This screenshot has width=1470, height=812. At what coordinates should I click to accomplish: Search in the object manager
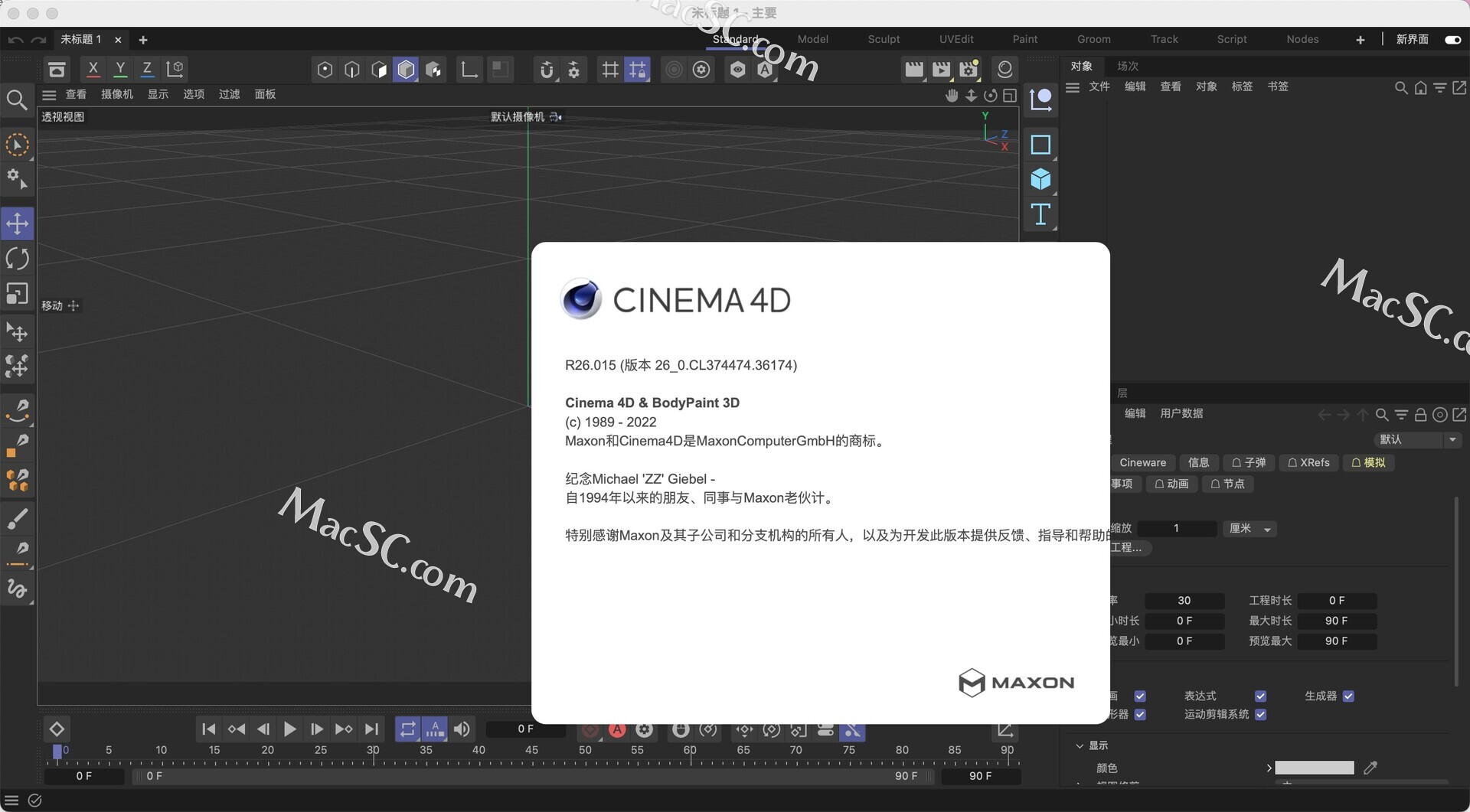click(x=1400, y=88)
